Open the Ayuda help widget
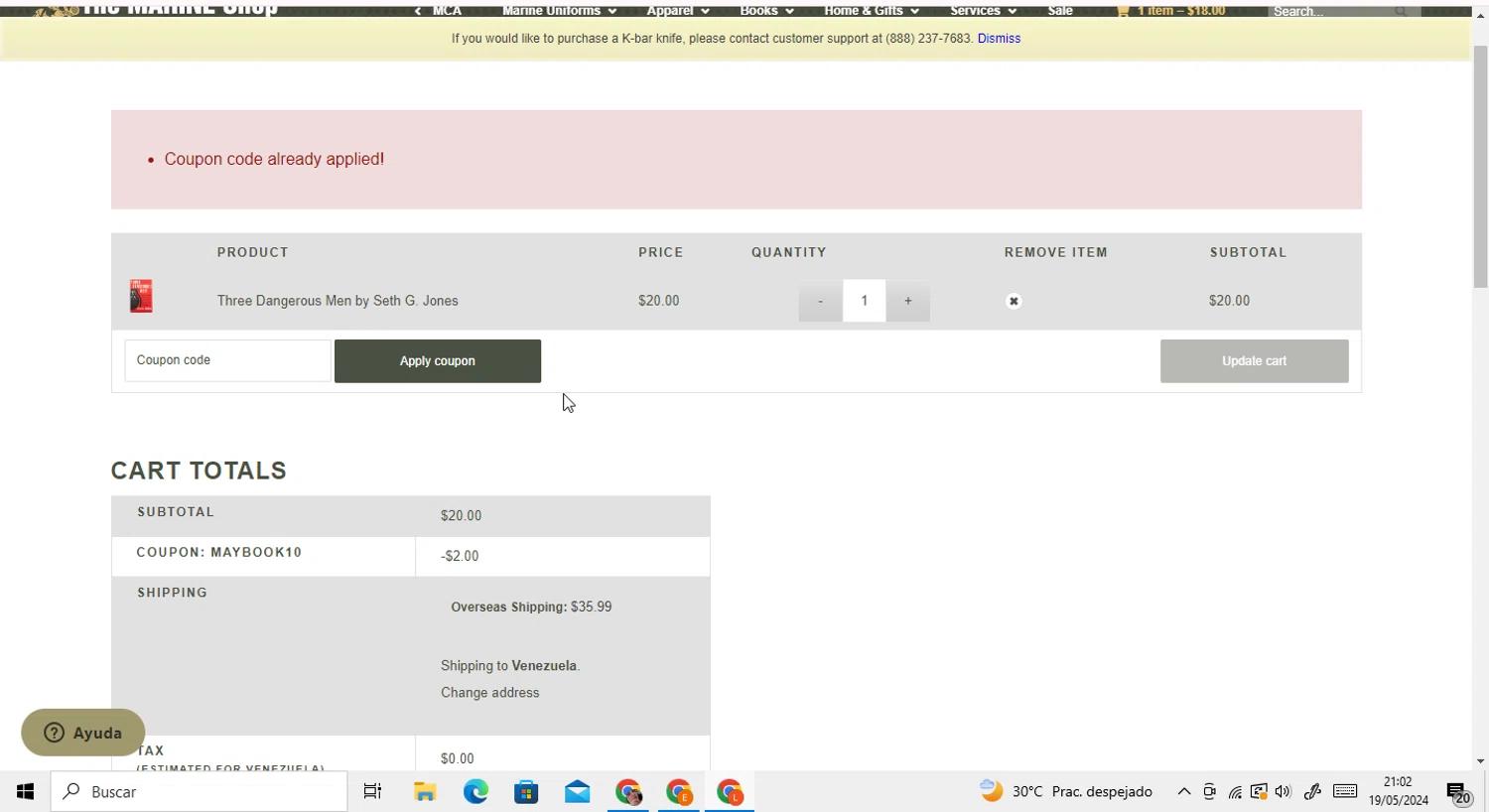This screenshot has width=1489, height=812. coord(83,733)
